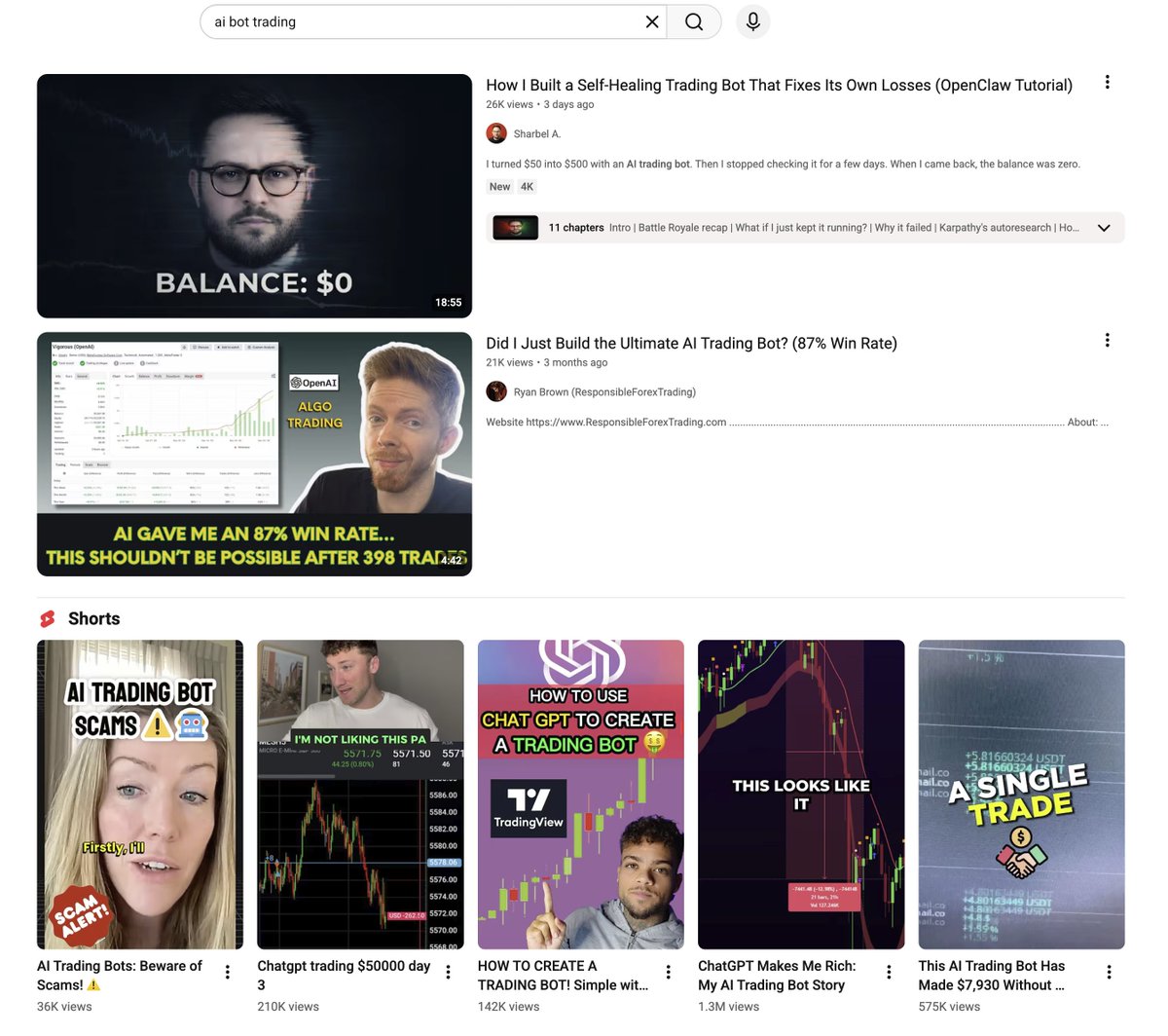
Task: Click Ryan Brown channel avatar
Action: (x=496, y=391)
